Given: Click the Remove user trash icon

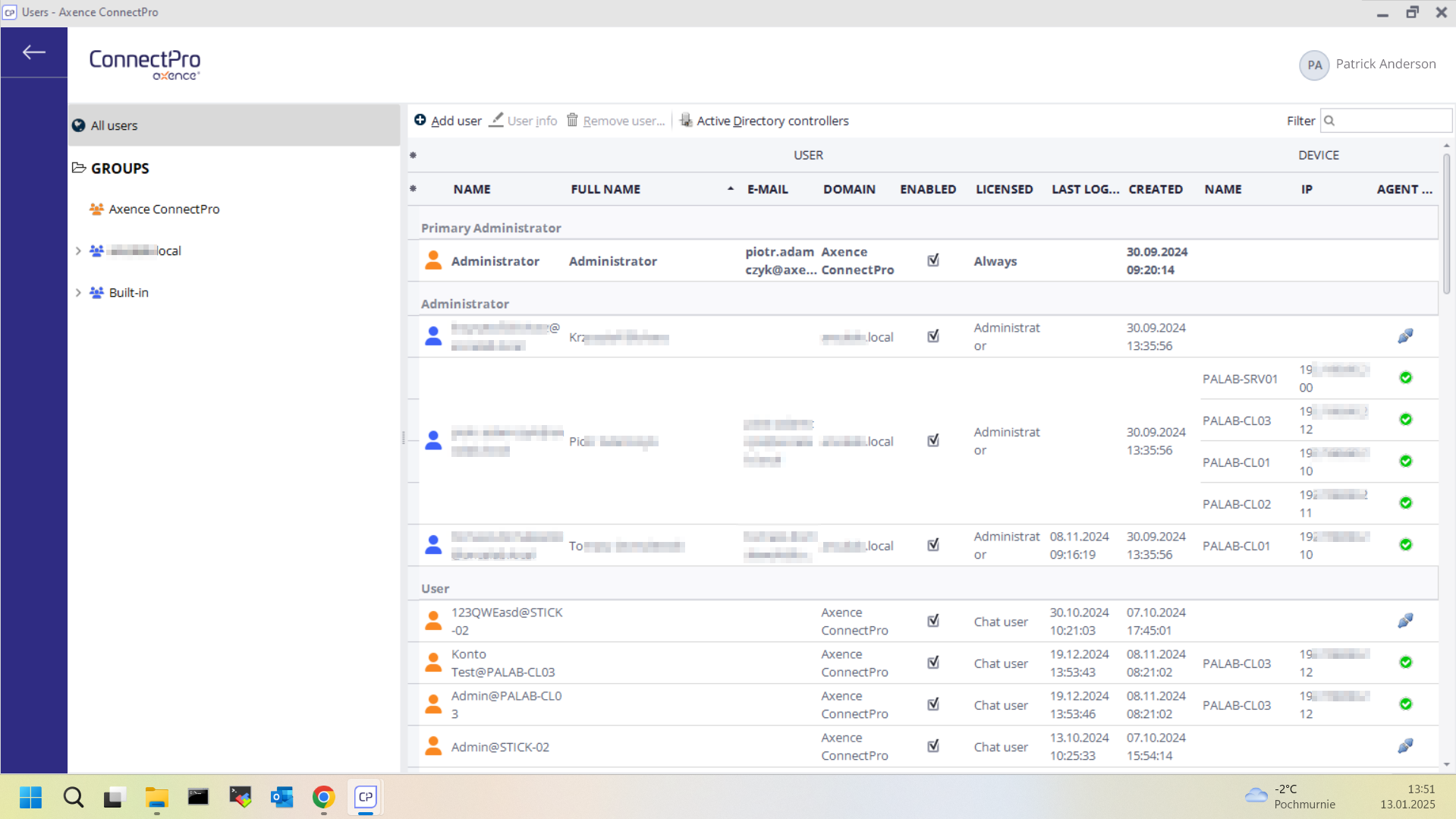Looking at the screenshot, I should (x=572, y=120).
